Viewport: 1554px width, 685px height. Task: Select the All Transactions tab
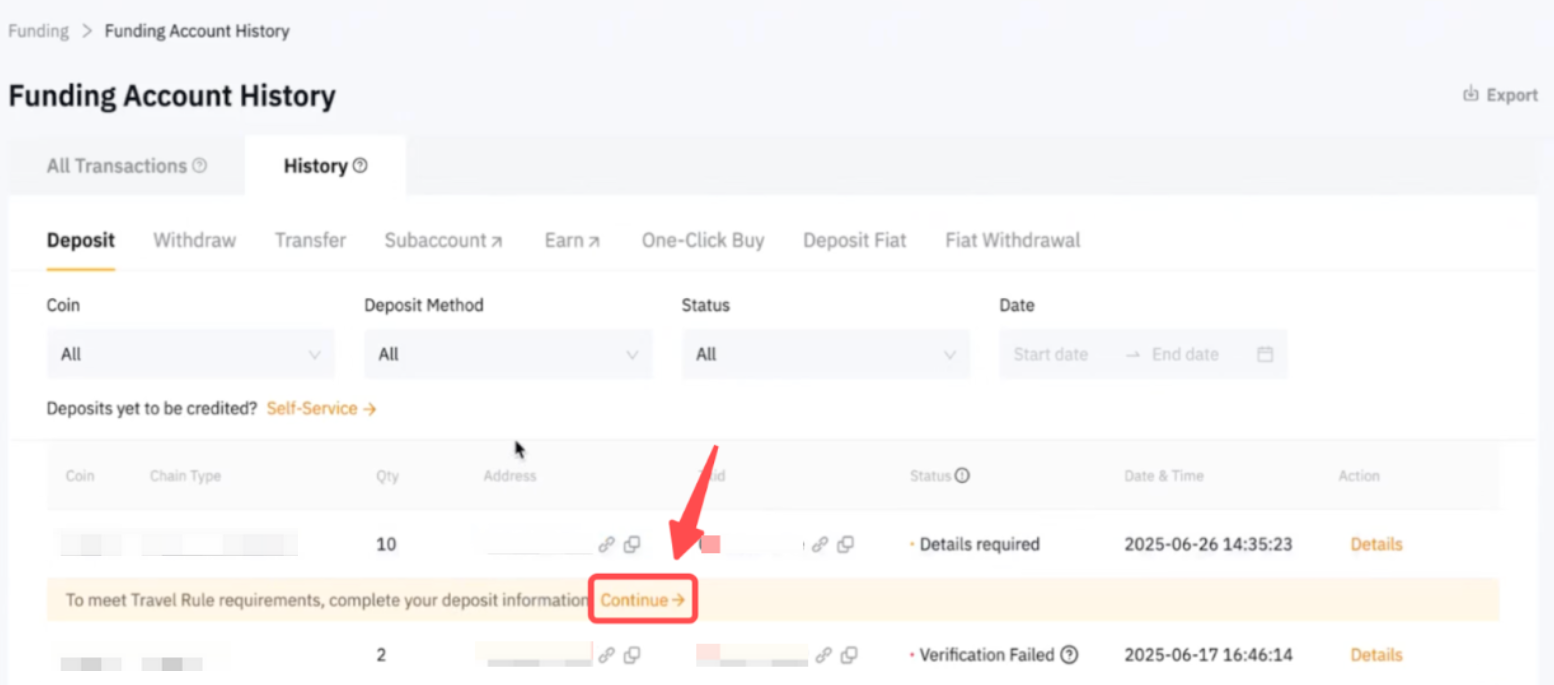(126, 166)
